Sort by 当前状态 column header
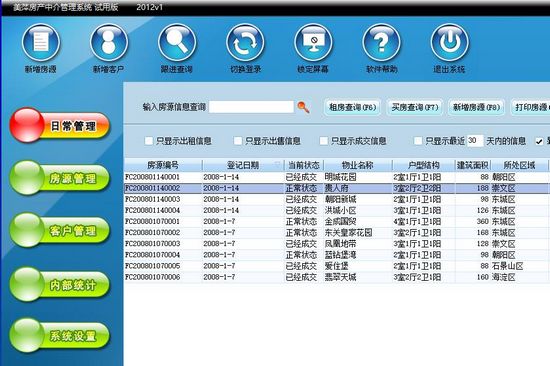Viewport: 550px width, 366px height. 303,165
